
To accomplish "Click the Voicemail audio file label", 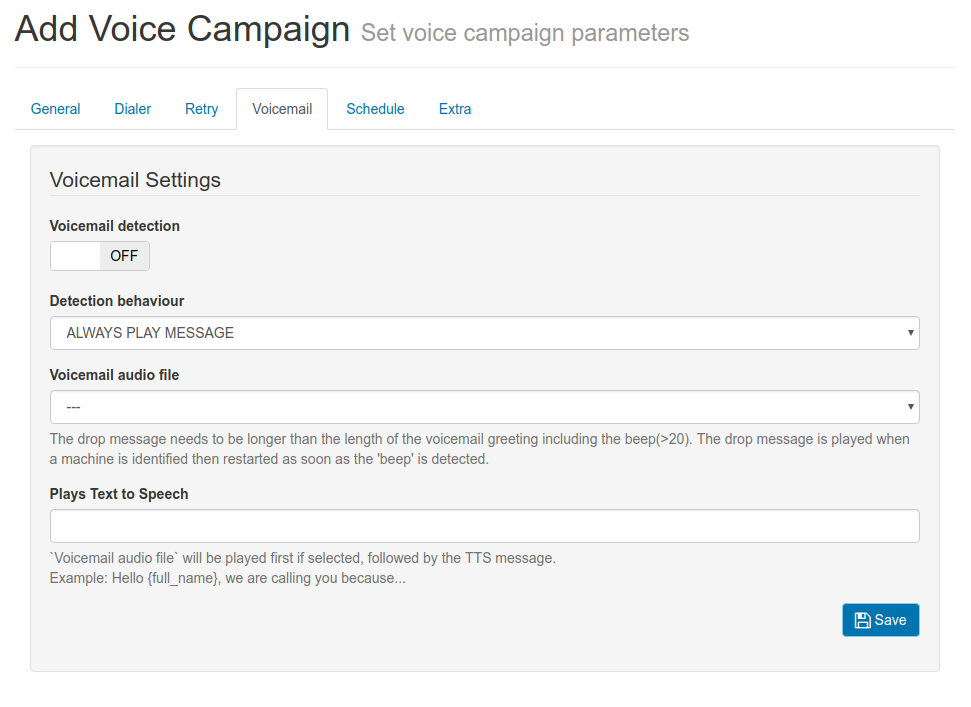I will click(114, 375).
